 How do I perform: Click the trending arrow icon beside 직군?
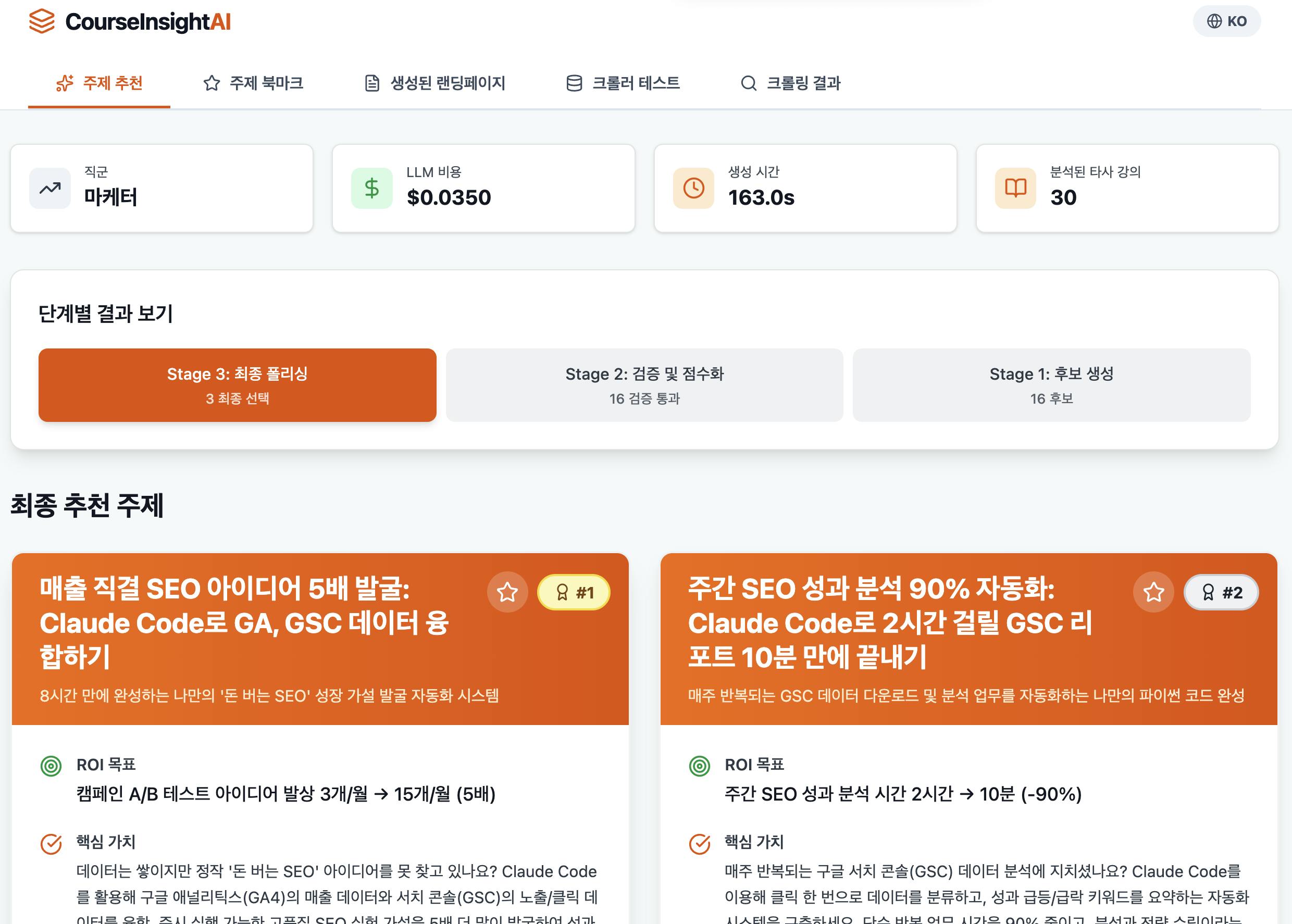(50, 189)
